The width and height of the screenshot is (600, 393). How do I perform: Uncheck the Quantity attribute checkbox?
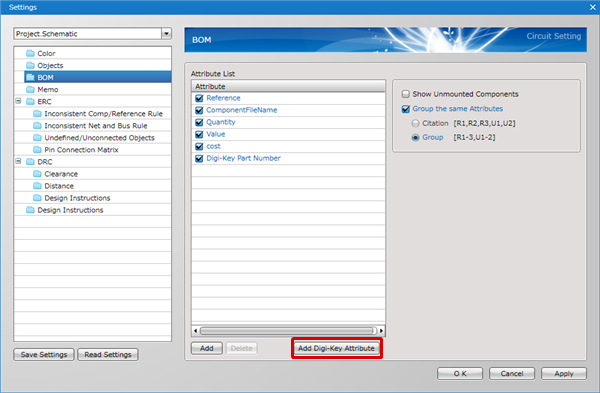[199, 122]
